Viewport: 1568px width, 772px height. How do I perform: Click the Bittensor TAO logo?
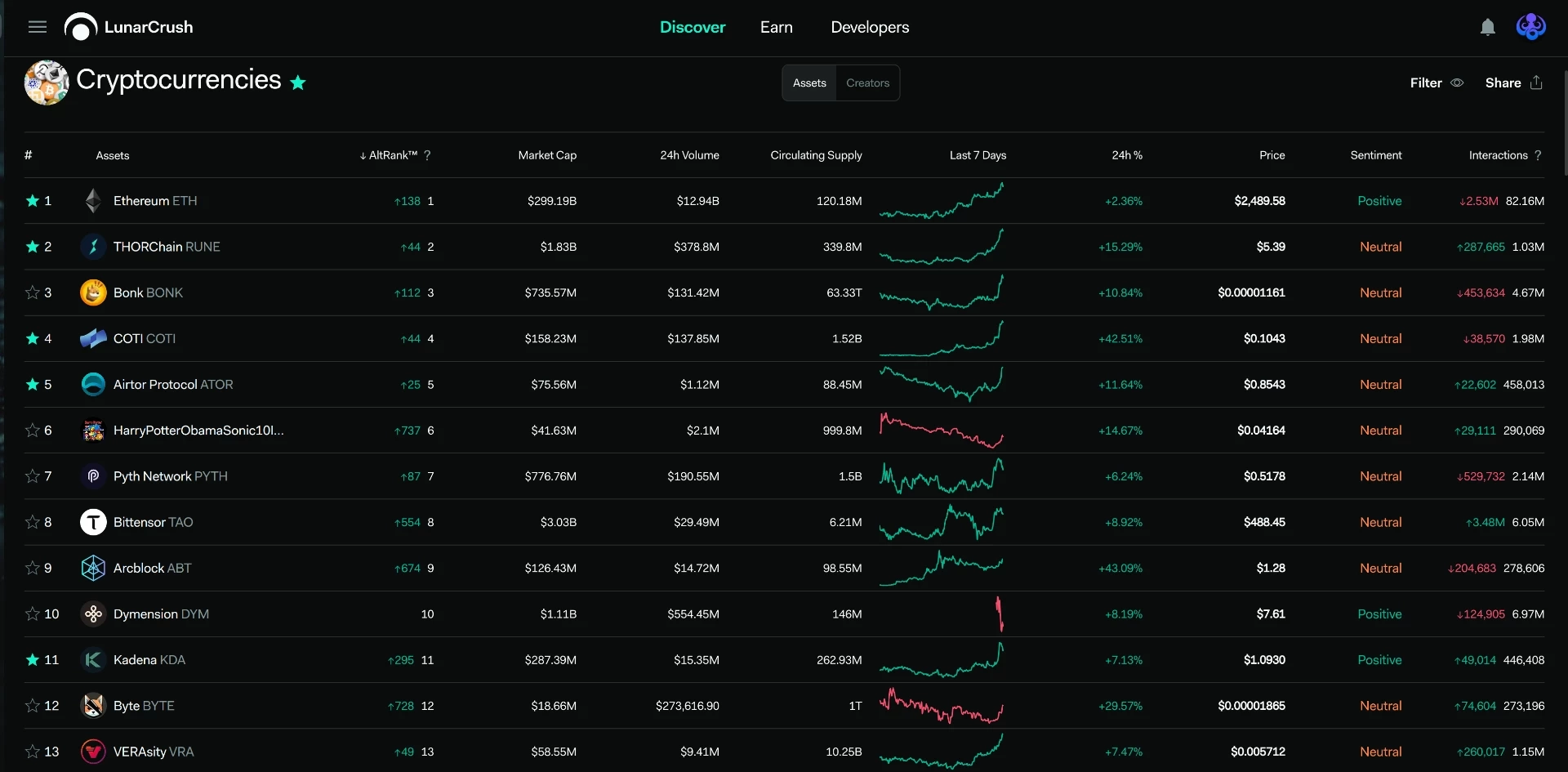93,522
